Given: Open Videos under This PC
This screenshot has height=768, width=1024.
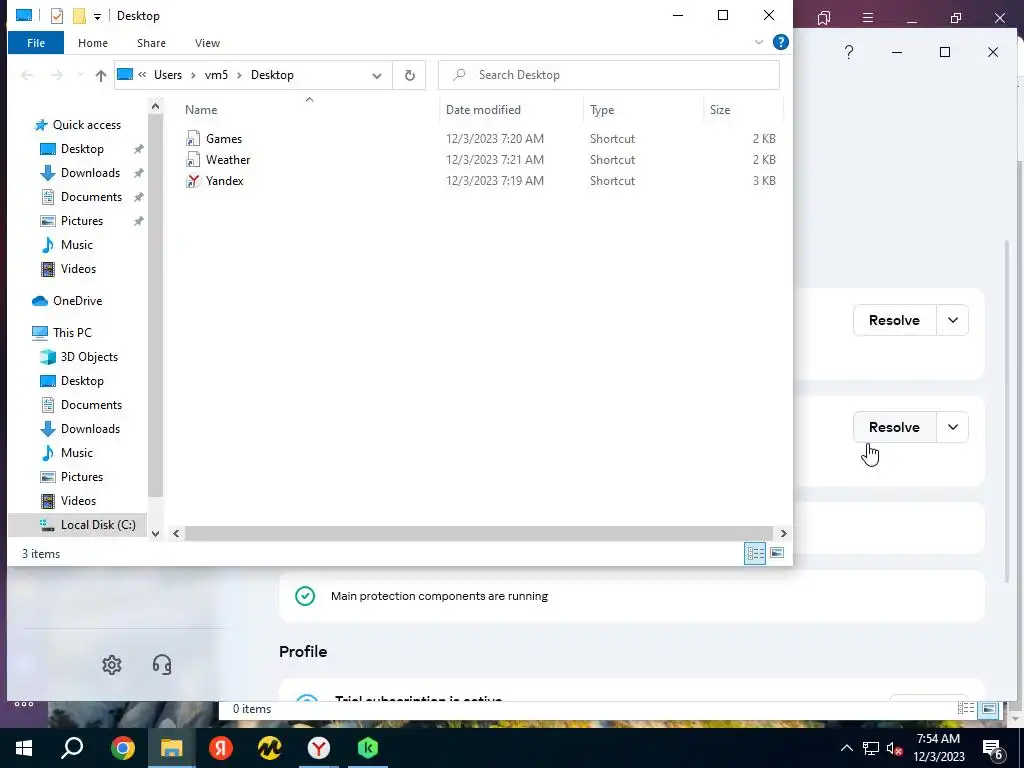Looking at the screenshot, I should point(78,501).
